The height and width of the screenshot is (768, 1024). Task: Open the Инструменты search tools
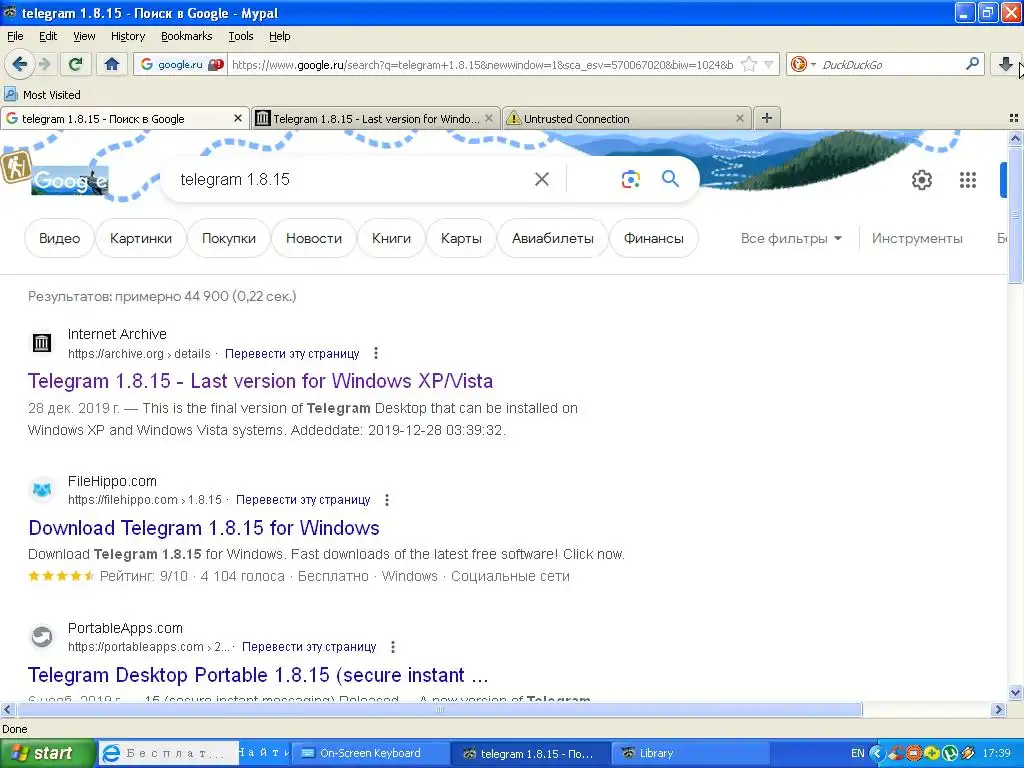pos(917,238)
